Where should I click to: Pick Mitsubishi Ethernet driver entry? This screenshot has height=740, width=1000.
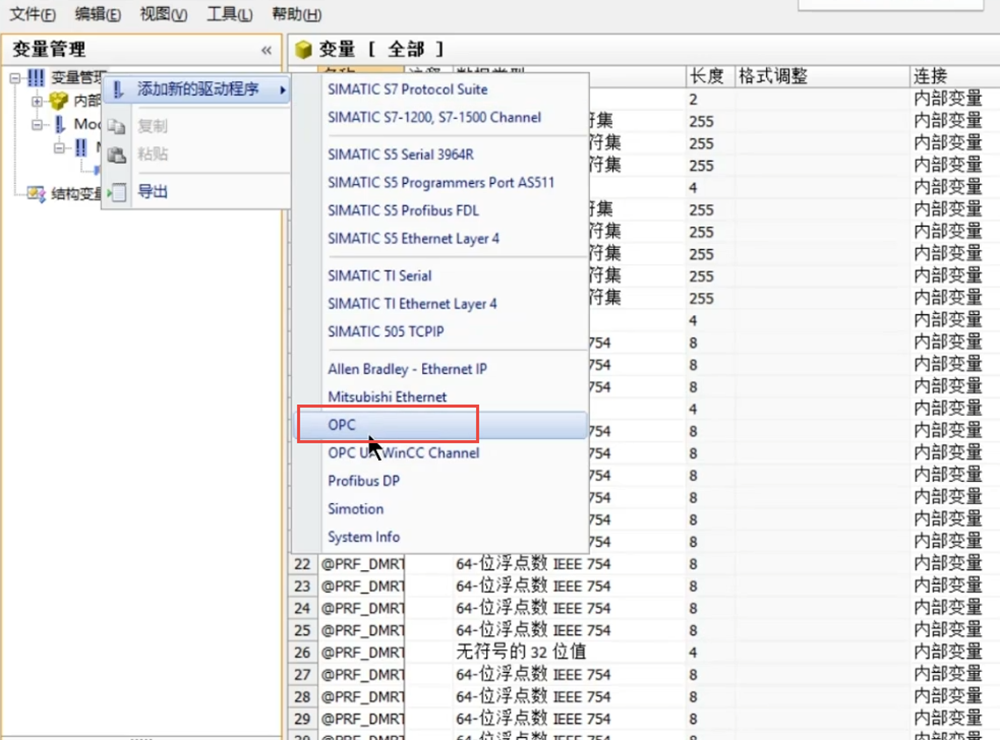coord(387,397)
